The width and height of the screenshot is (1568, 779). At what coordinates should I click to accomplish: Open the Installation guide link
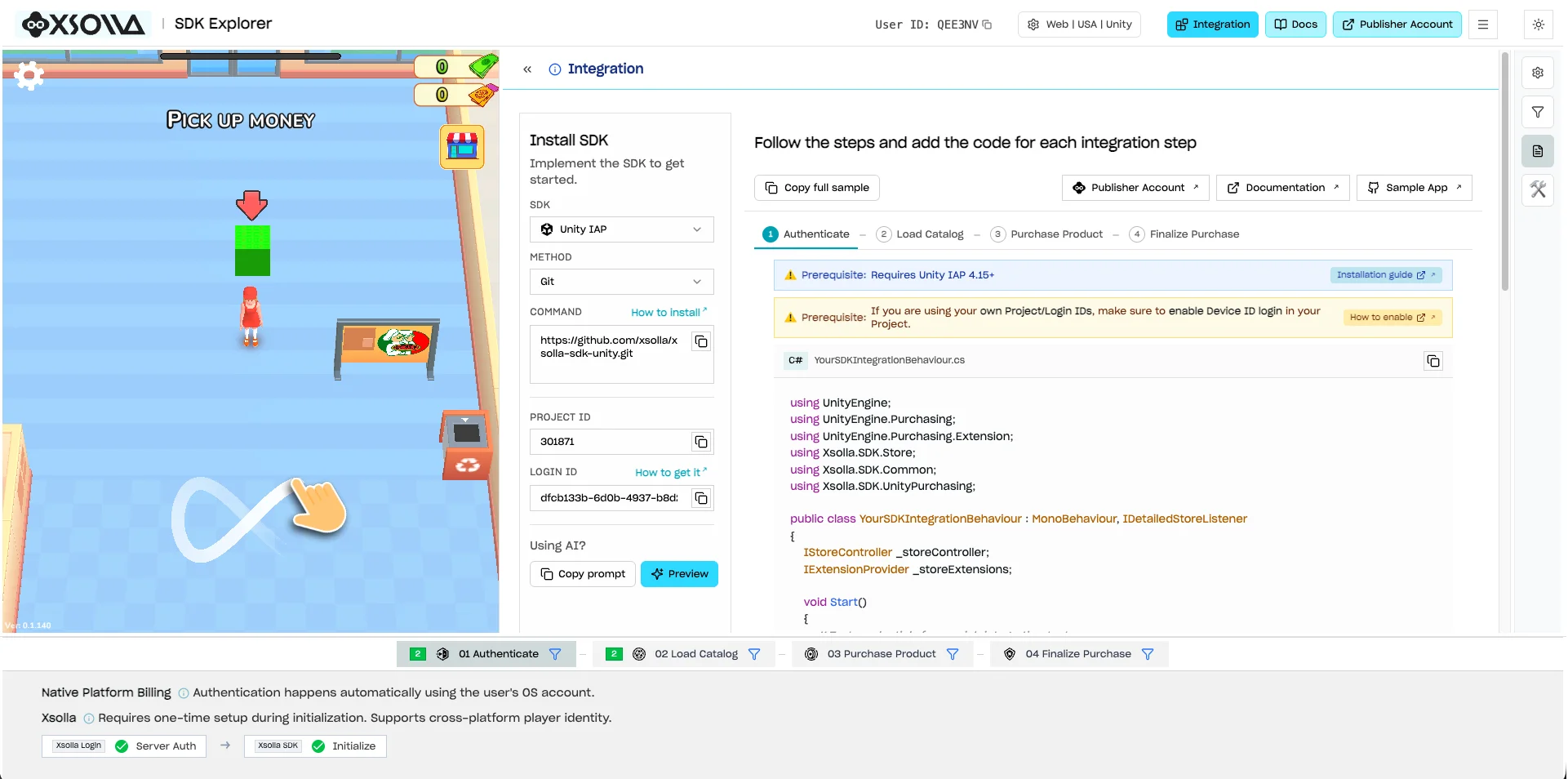pyautogui.click(x=1386, y=275)
